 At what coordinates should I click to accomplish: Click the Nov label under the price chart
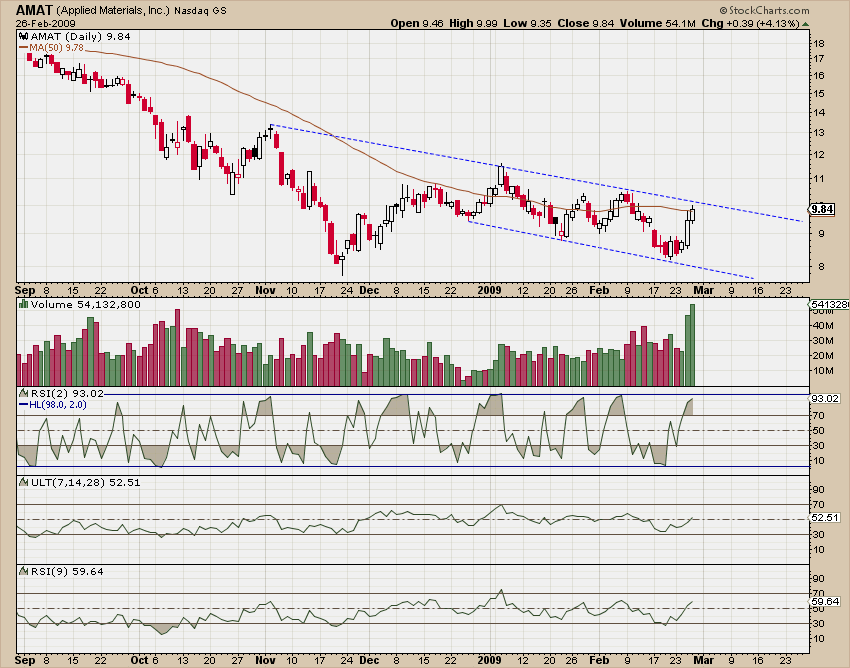(x=265, y=290)
